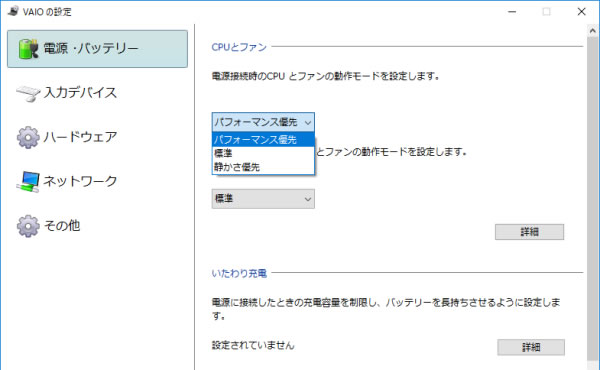Click 詳細 button under CPUとファン
This screenshot has width=600, height=370.
click(530, 232)
